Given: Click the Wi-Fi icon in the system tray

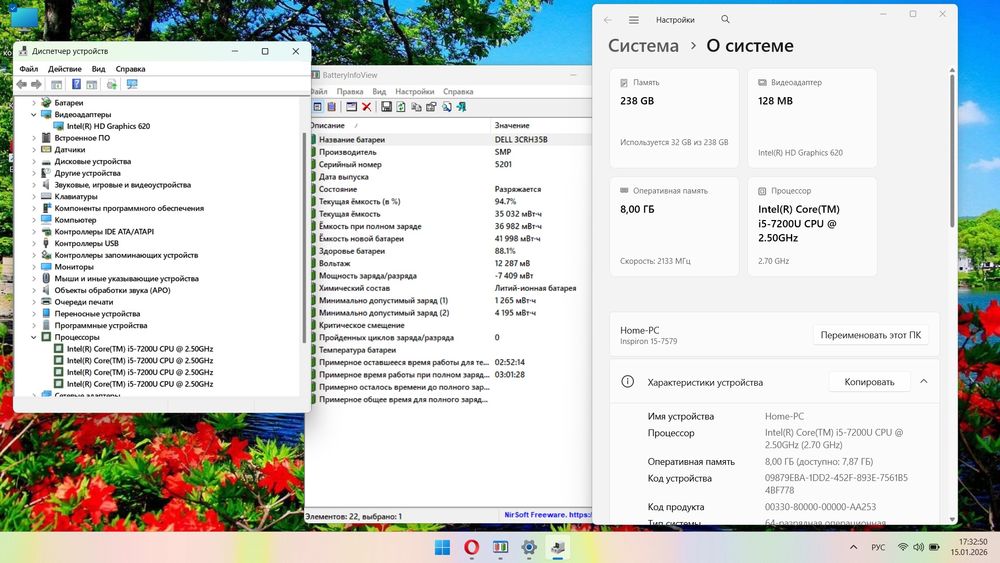Looking at the screenshot, I should tap(902, 547).
